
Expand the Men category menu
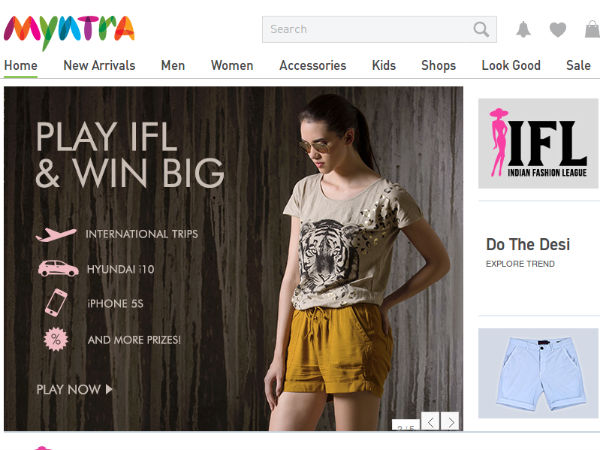(173, 66)
